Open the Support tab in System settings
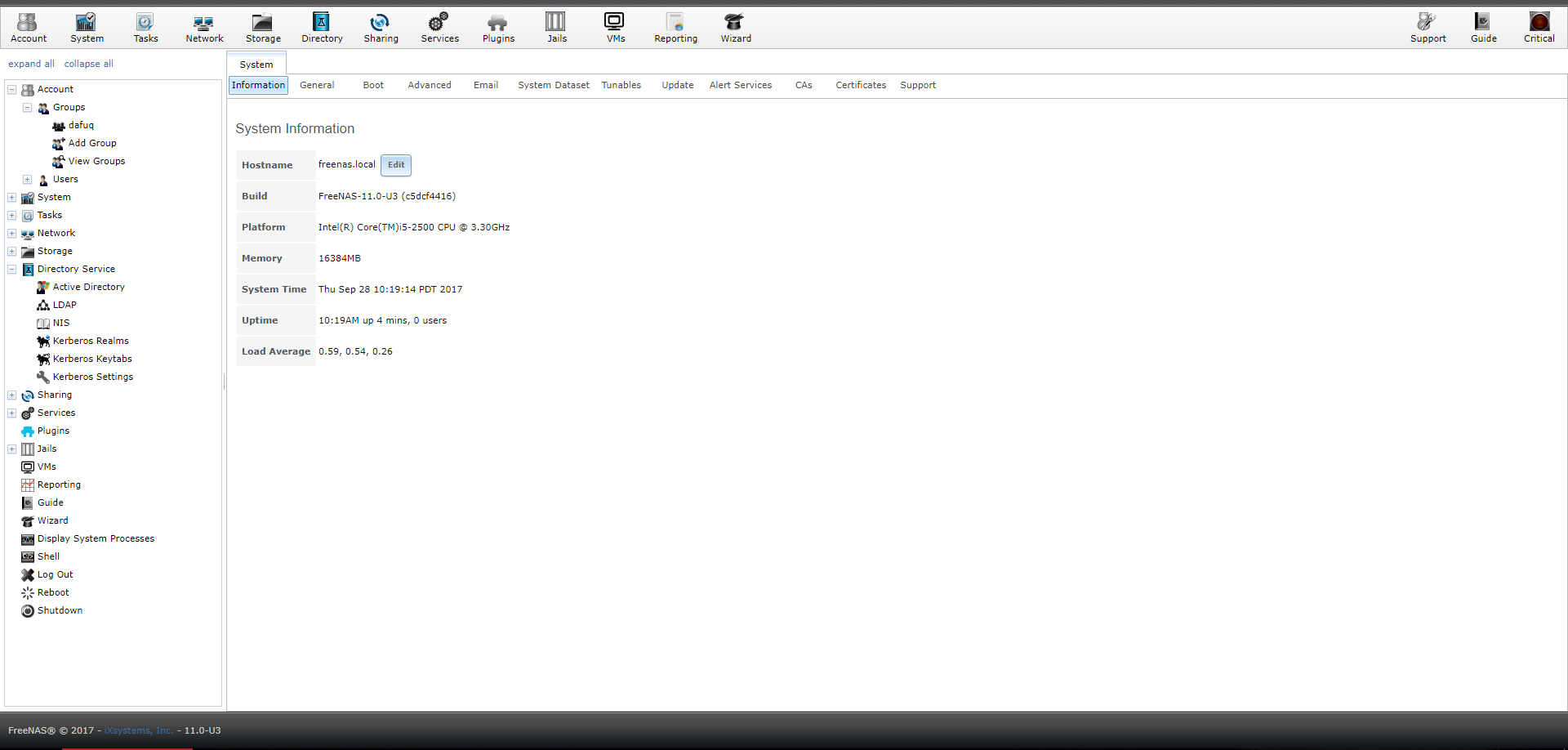This screenshot has width=1568, height=750. (918, 85)
